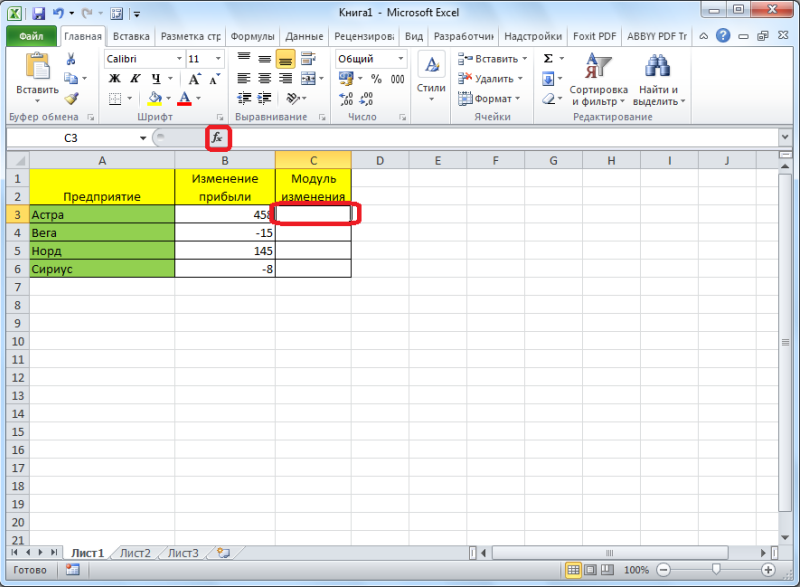The image size is (800, 587).
Task: Increase decimal places icon
Action: [346, 98]
